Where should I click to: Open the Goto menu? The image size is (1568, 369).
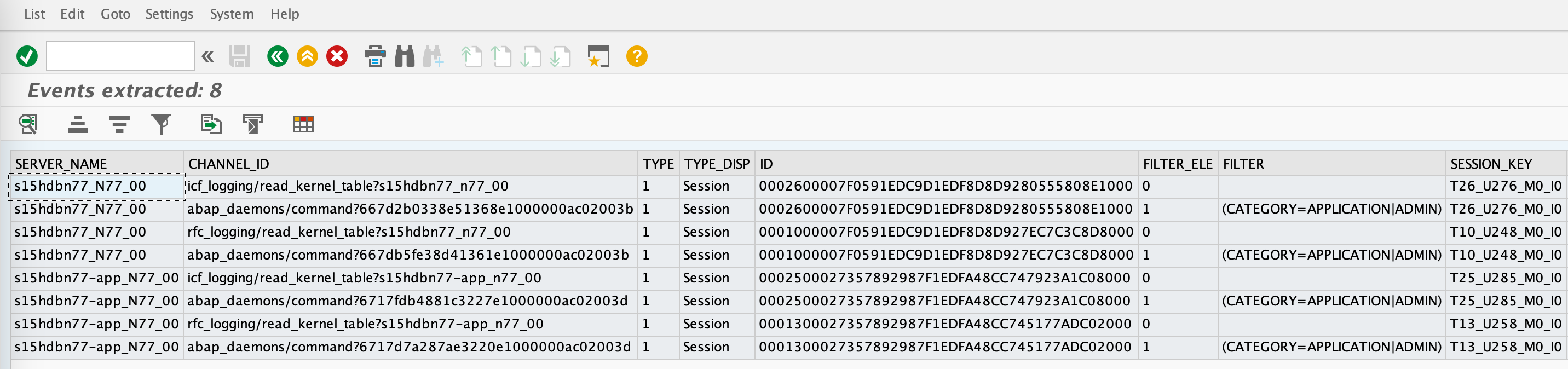[x=115, y=14]
